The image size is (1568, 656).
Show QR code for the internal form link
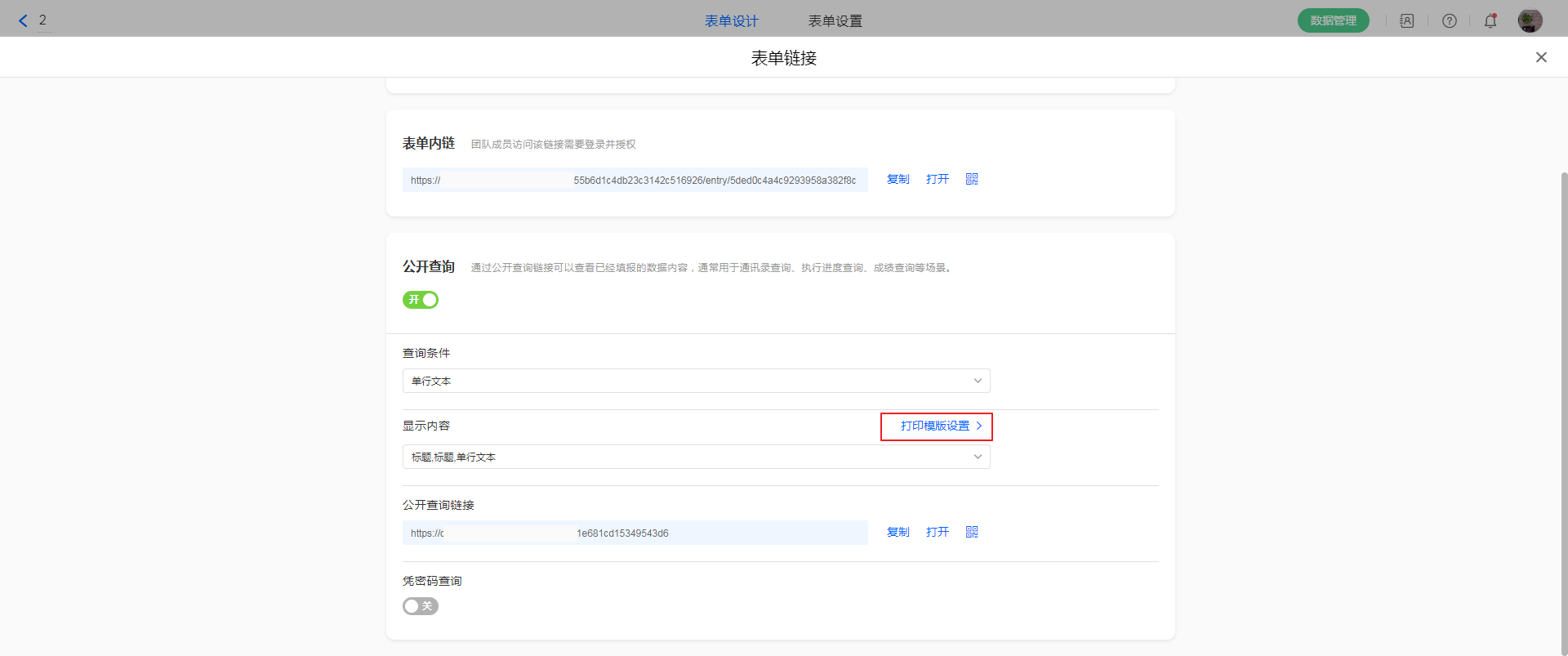(972, 179)
